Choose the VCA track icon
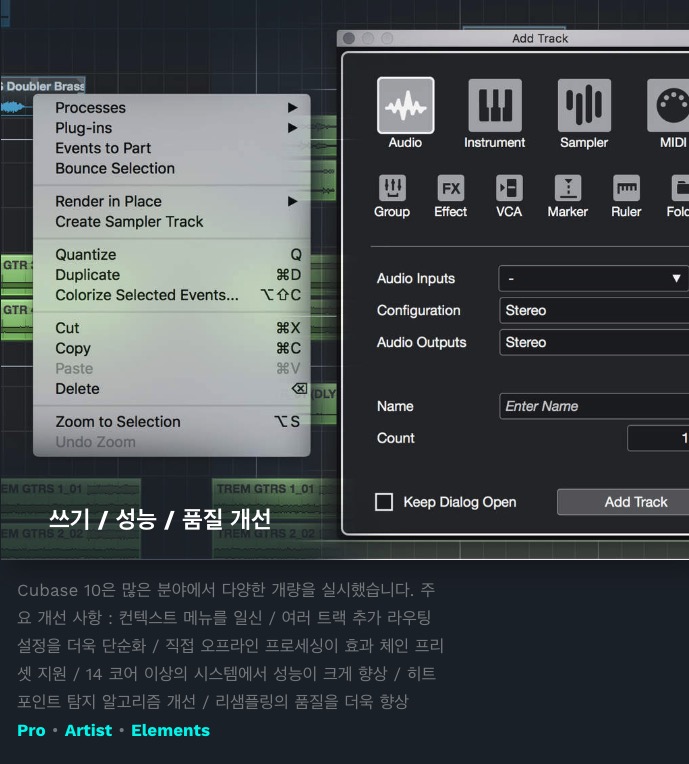Image resolution: width=689 pixels, height=764 pixels. (509, 188)
